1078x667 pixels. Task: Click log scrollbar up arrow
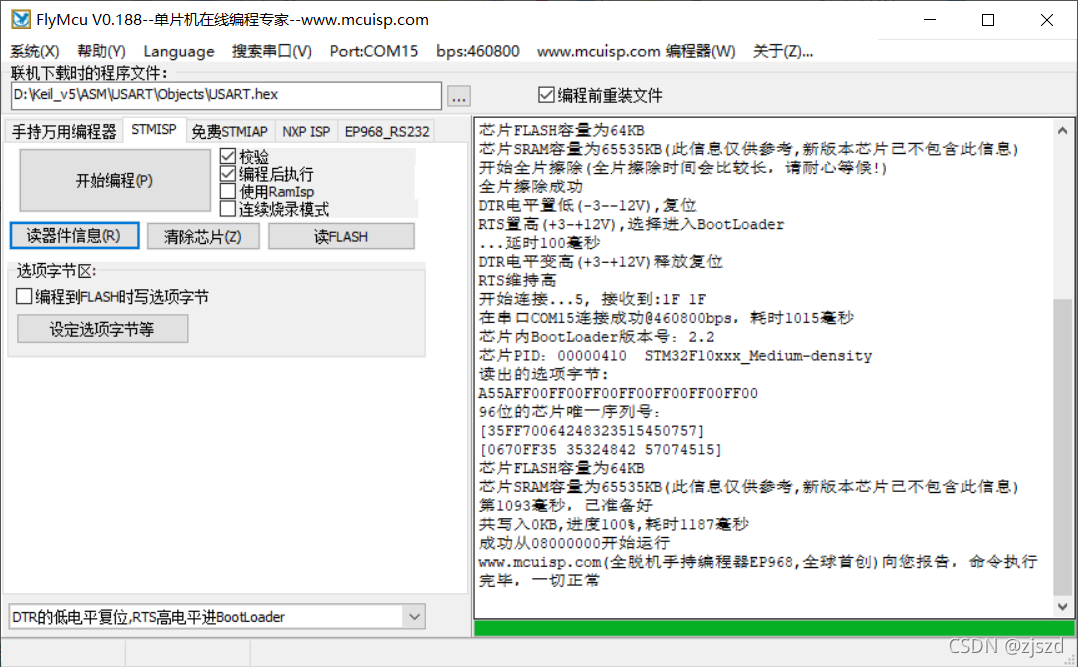point(1062,130)
